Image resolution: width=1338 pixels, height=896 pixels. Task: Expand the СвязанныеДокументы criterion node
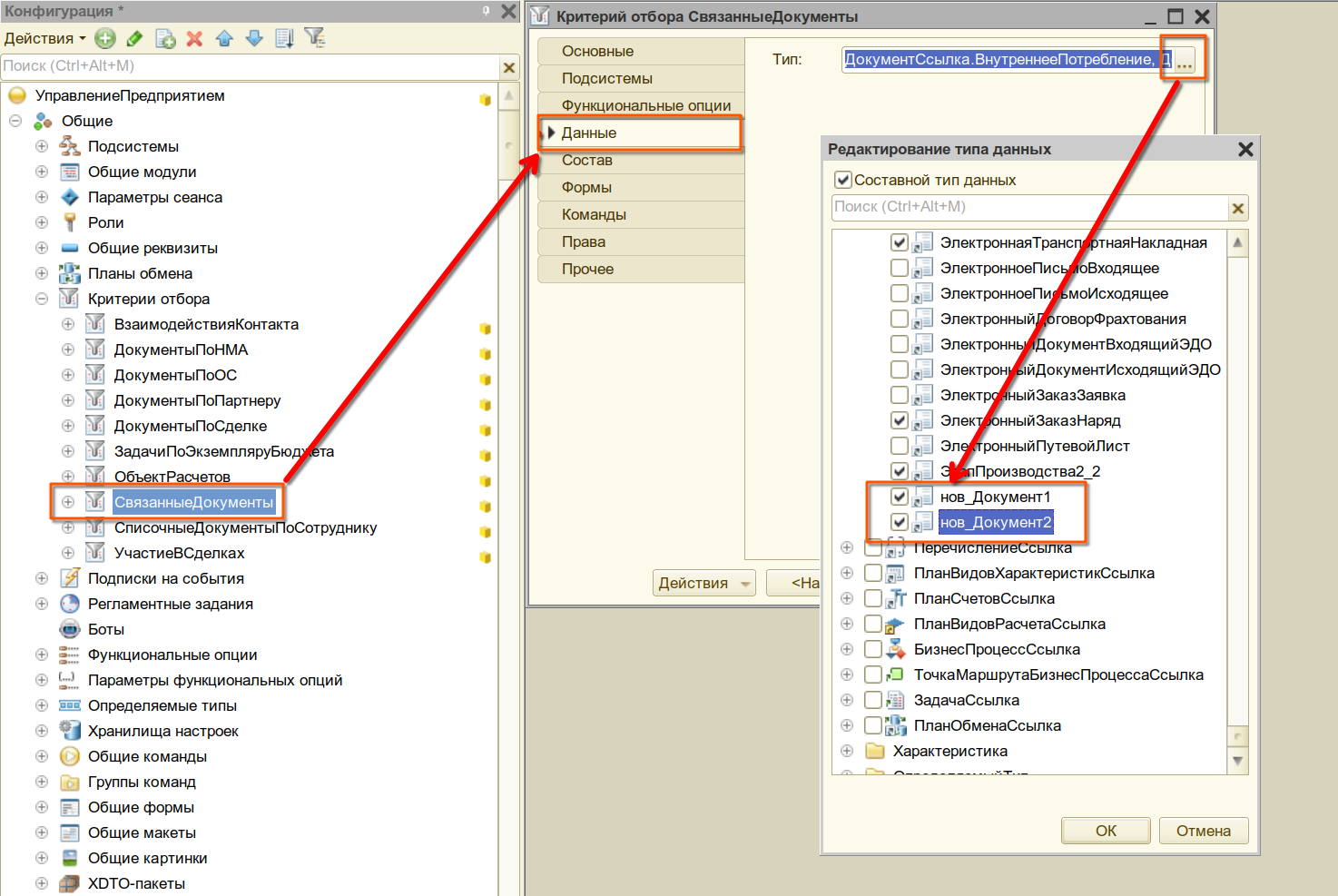click(68, 502)
